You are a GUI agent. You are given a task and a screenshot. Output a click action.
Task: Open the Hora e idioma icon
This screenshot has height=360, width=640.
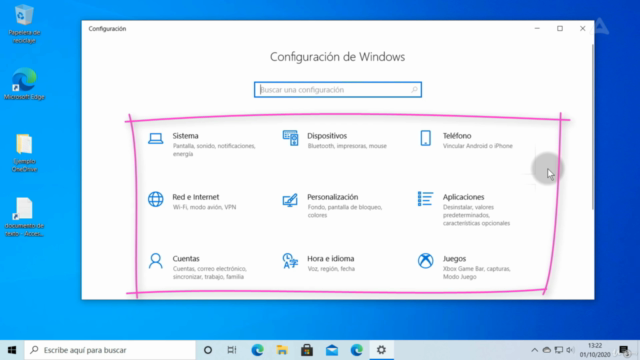point(290,261)
